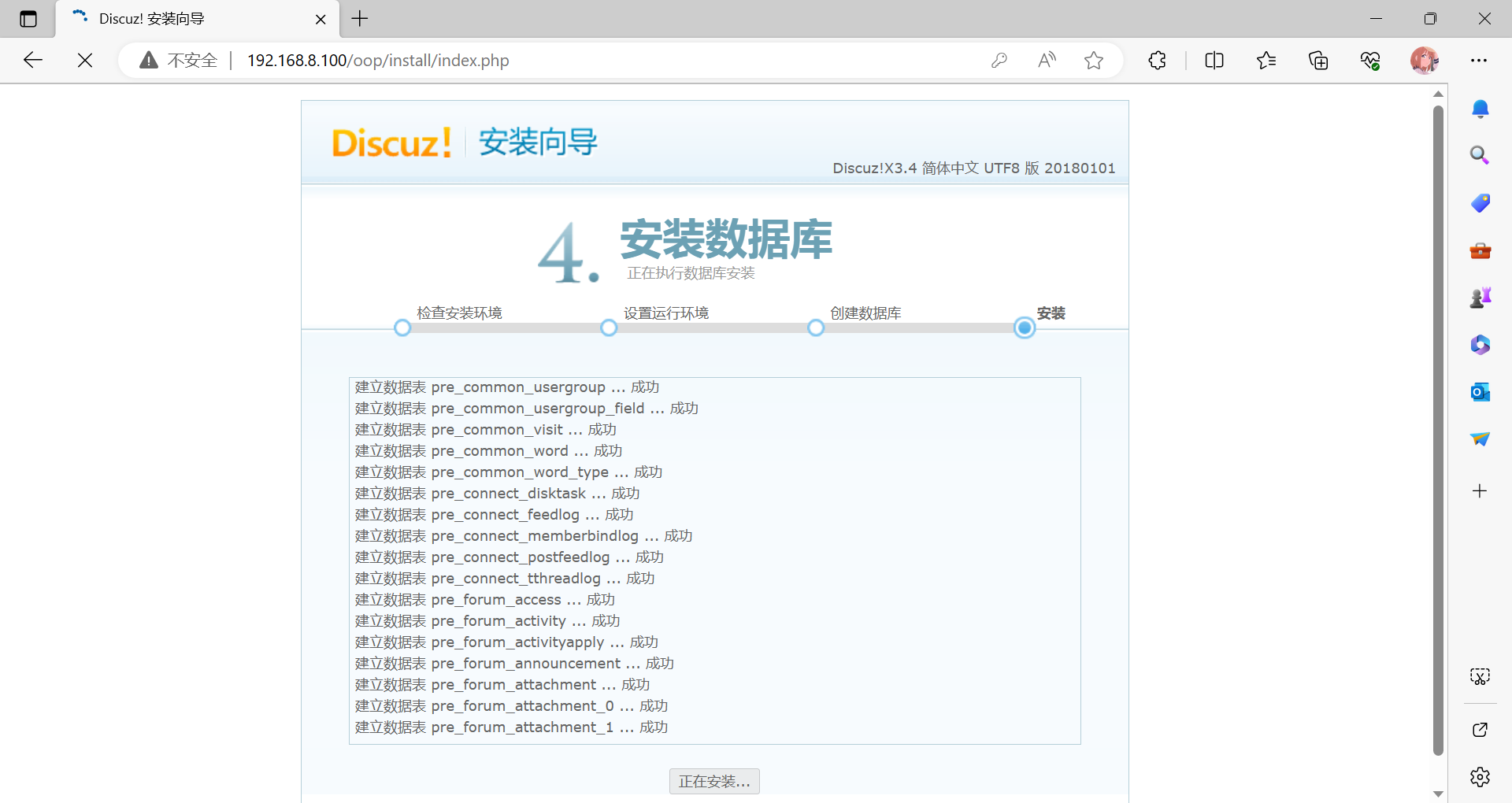Click the Discuz!X3.4 version text
Screen dimensions: 1512x803
[974, 168]
